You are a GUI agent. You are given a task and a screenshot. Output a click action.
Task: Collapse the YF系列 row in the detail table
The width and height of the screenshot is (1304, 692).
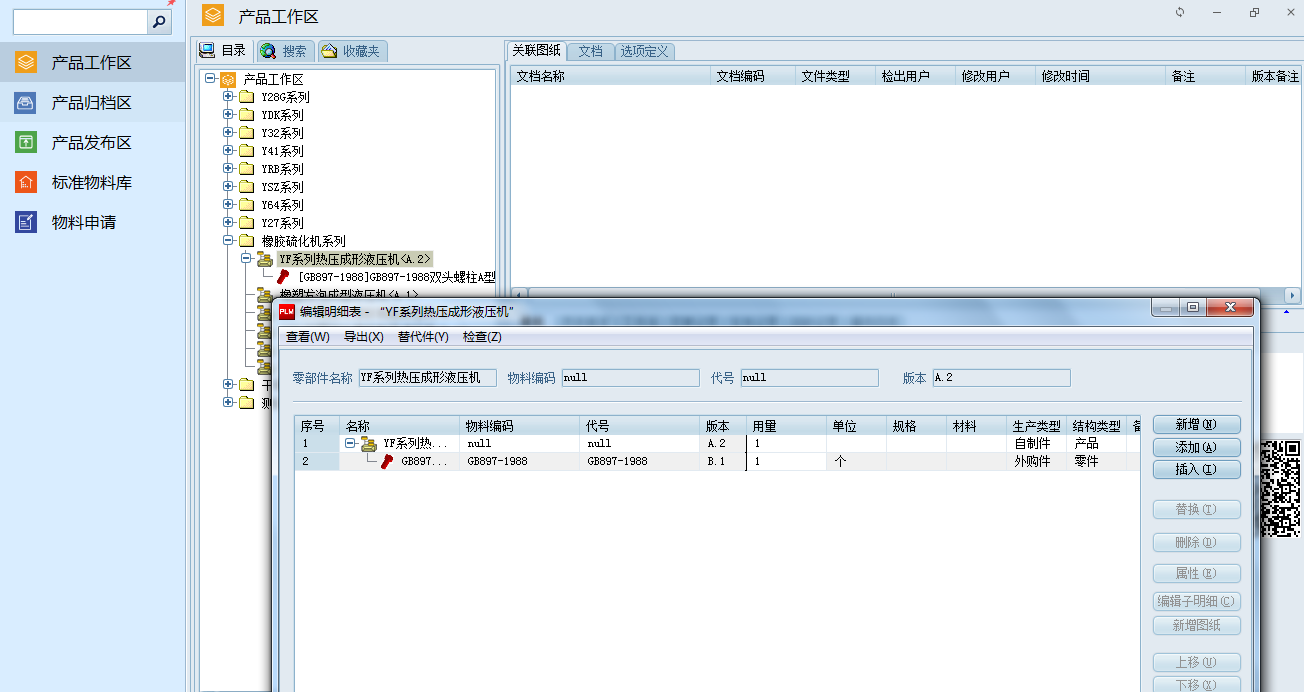point(351,443)
